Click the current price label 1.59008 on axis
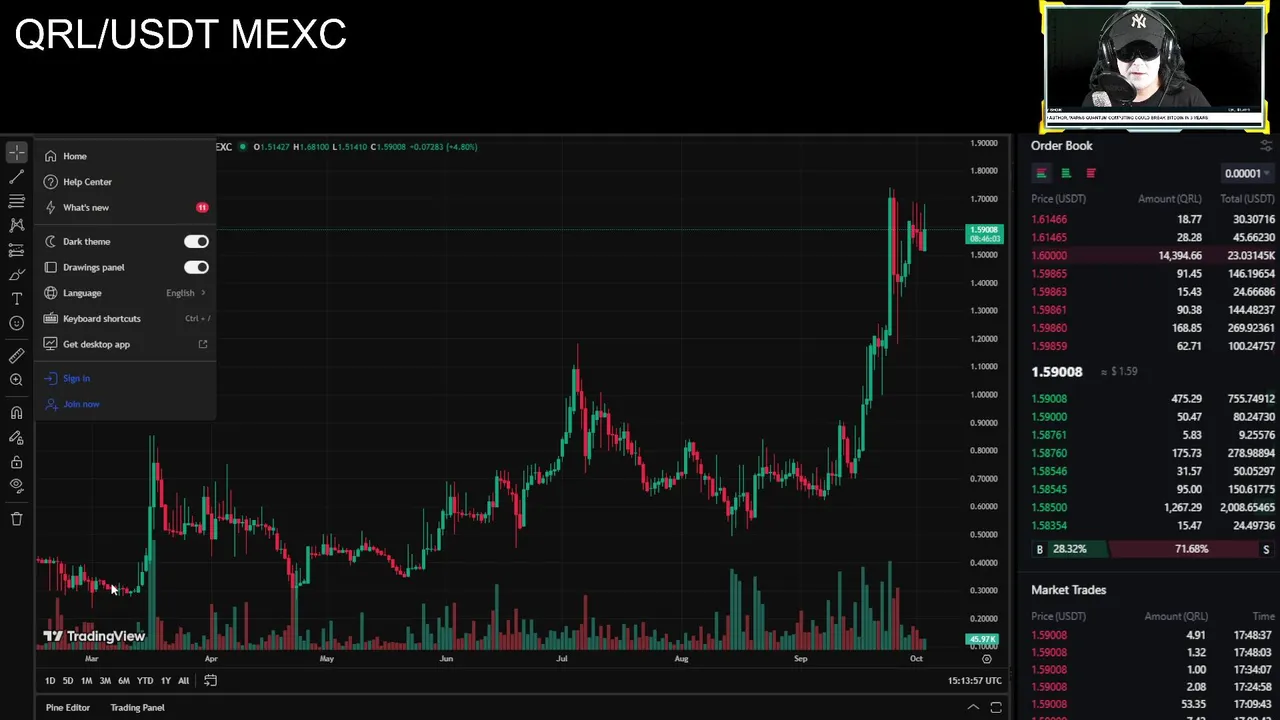1280x720 pixels. click(x=984, y=234)
